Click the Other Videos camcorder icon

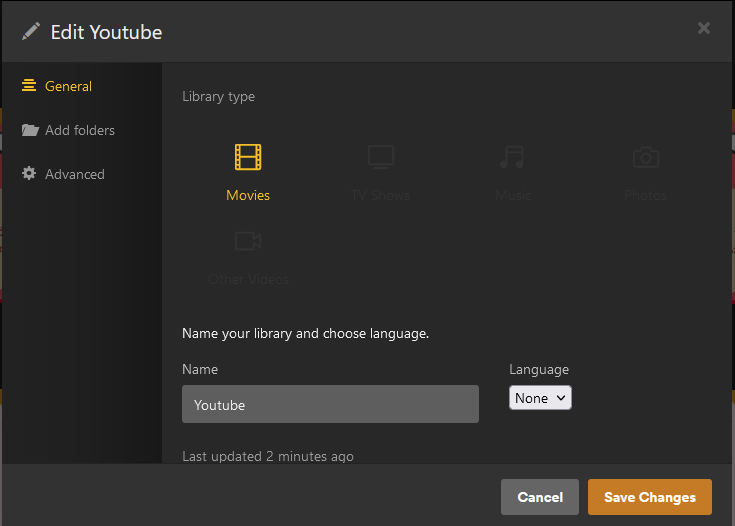[x=248, y=241]
